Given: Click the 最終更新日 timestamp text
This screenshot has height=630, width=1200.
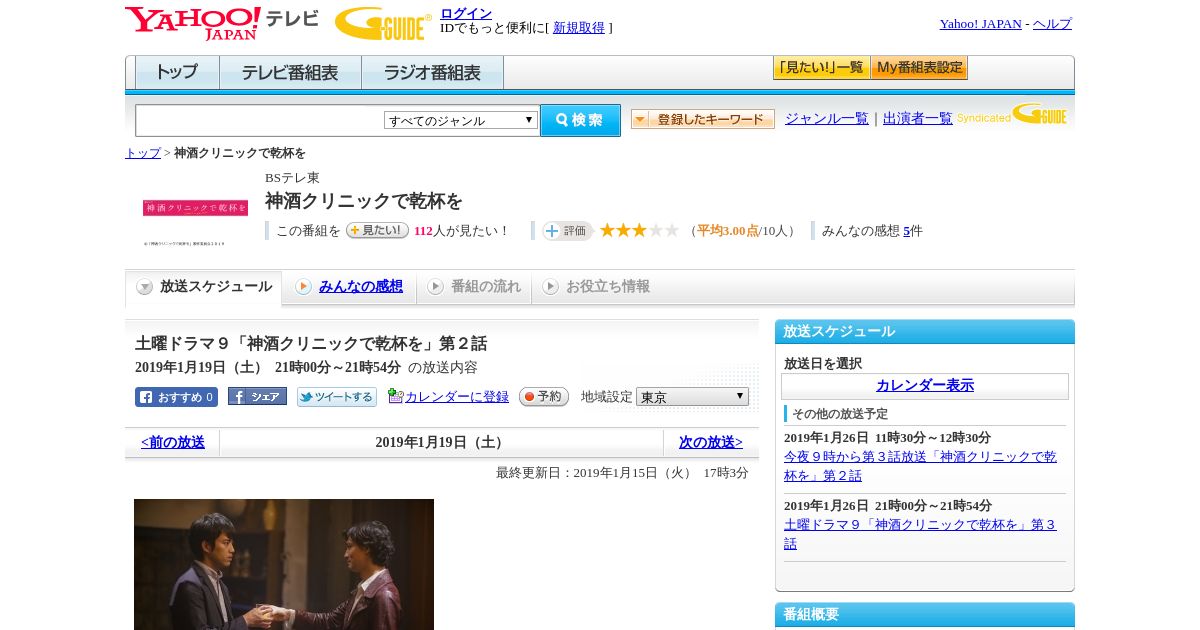Looking at the screenshot, I should [622, 473].
